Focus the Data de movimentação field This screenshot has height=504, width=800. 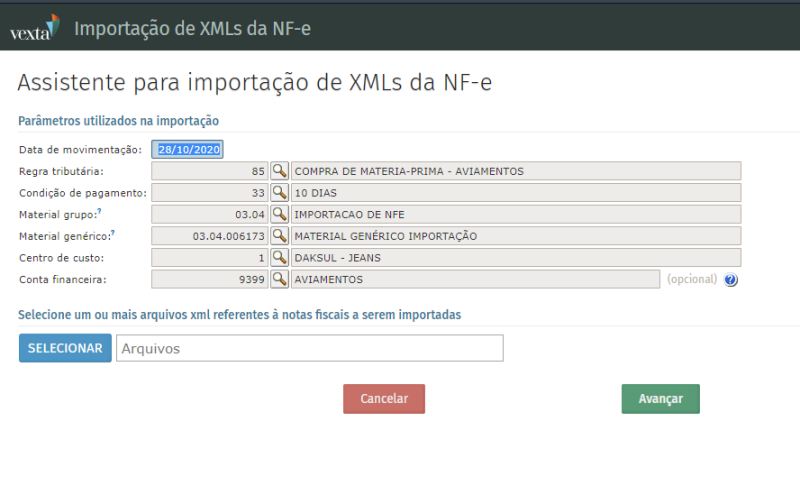[187, 149]
